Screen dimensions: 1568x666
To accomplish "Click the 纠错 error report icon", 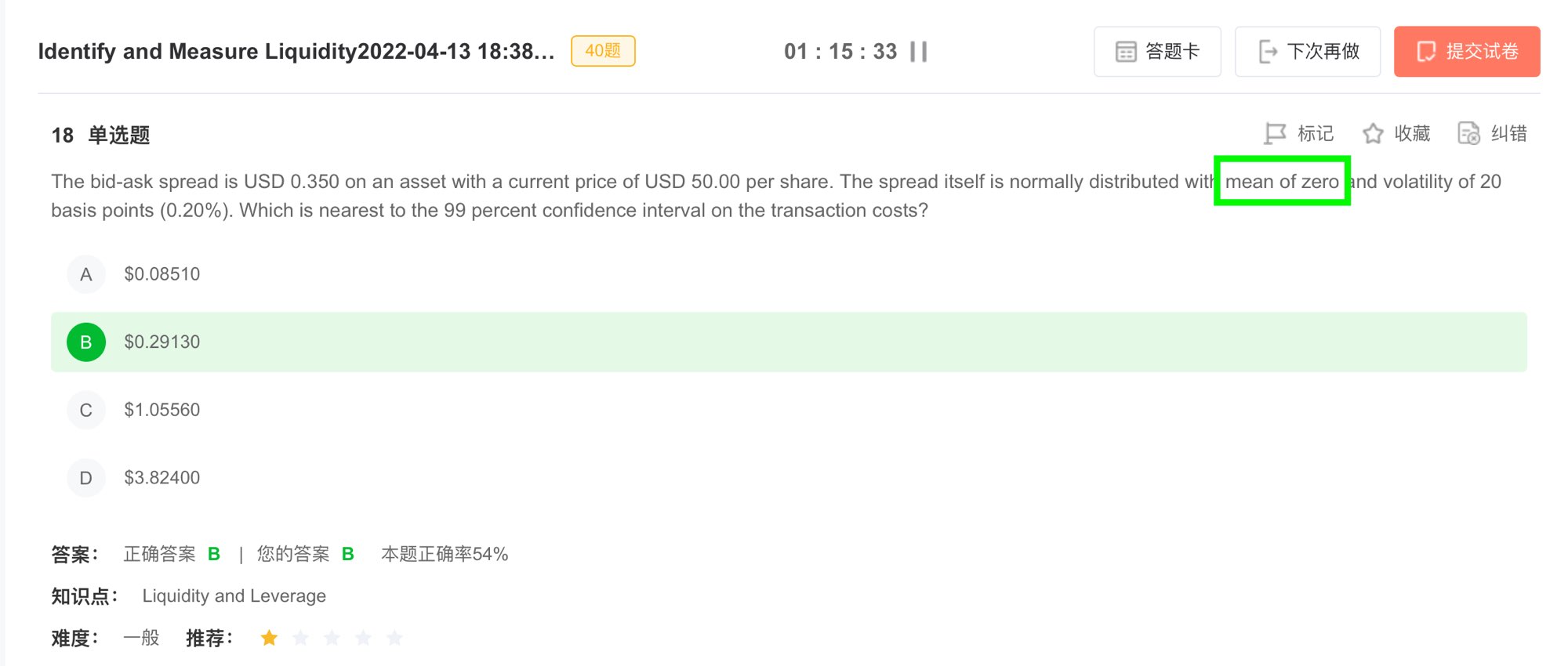I will pos(1468,134).
